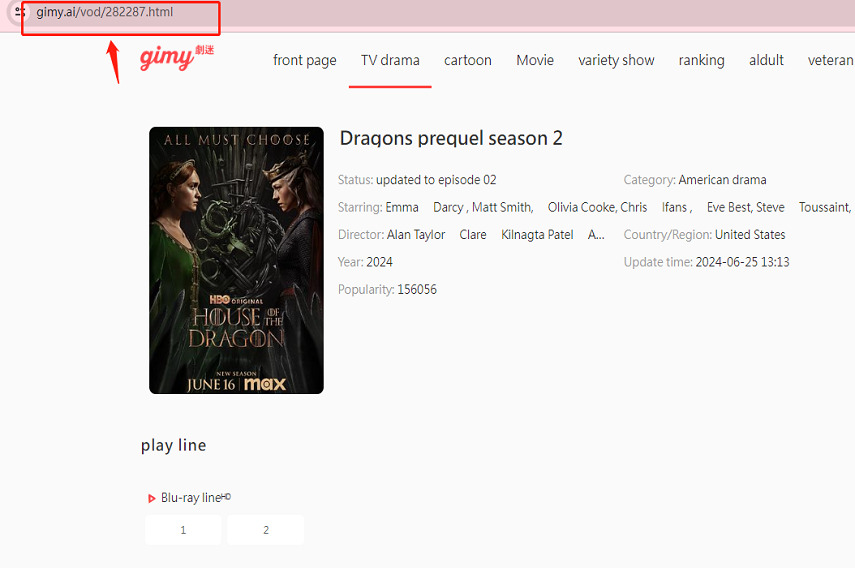The height and width of the screenshot is (568, 855).
Task: Click actor name Steve
Action: [x=770, y=207]
